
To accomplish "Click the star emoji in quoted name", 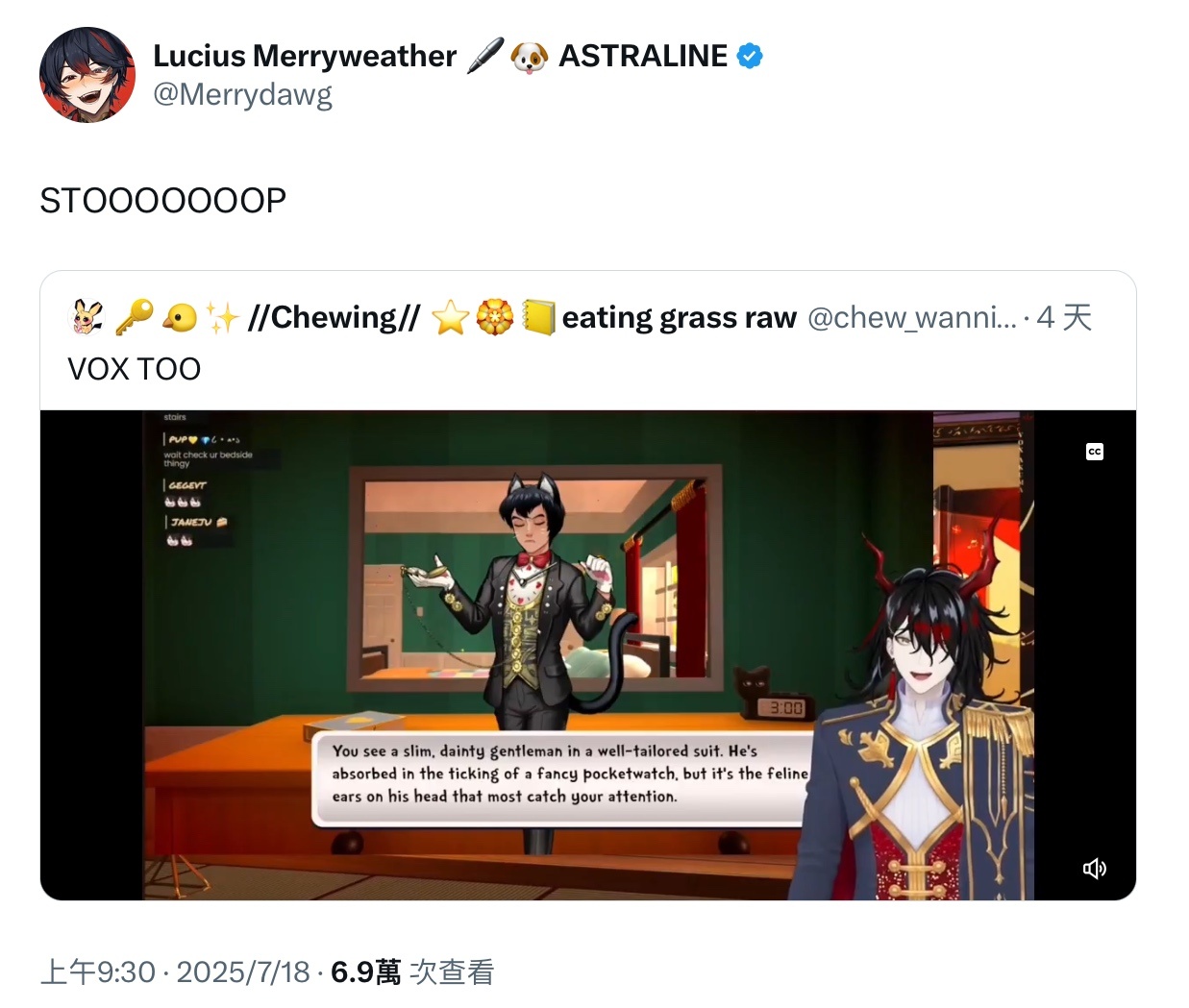I will [x=450, y=317].
